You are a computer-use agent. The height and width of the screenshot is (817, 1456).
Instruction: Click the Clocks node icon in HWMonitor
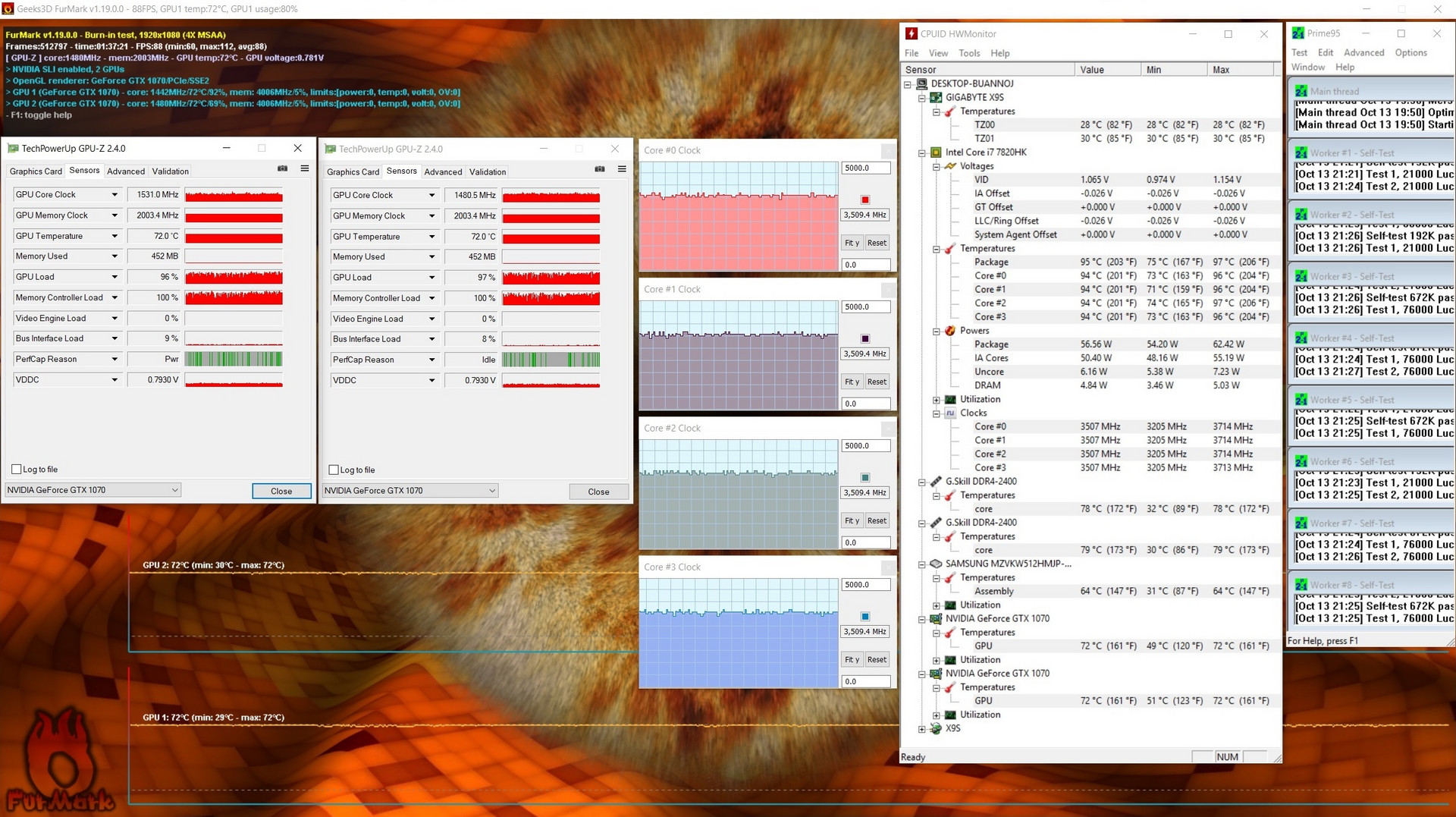[x=950, y=413]
